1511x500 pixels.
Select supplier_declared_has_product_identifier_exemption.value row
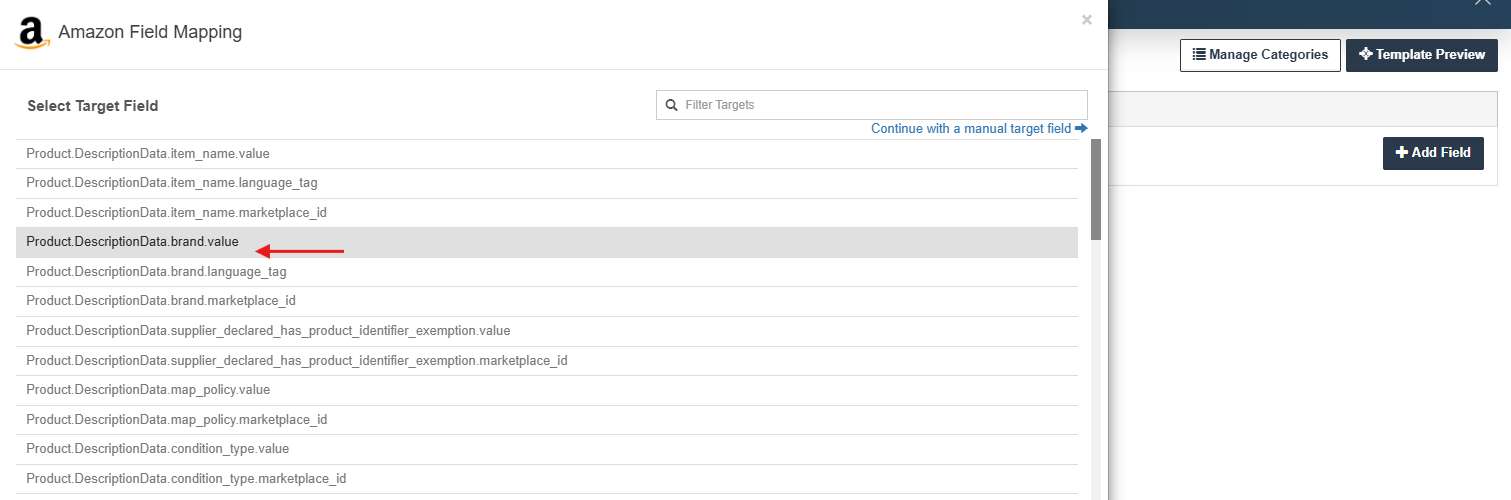pyautogui.click(x=547, y=331)
